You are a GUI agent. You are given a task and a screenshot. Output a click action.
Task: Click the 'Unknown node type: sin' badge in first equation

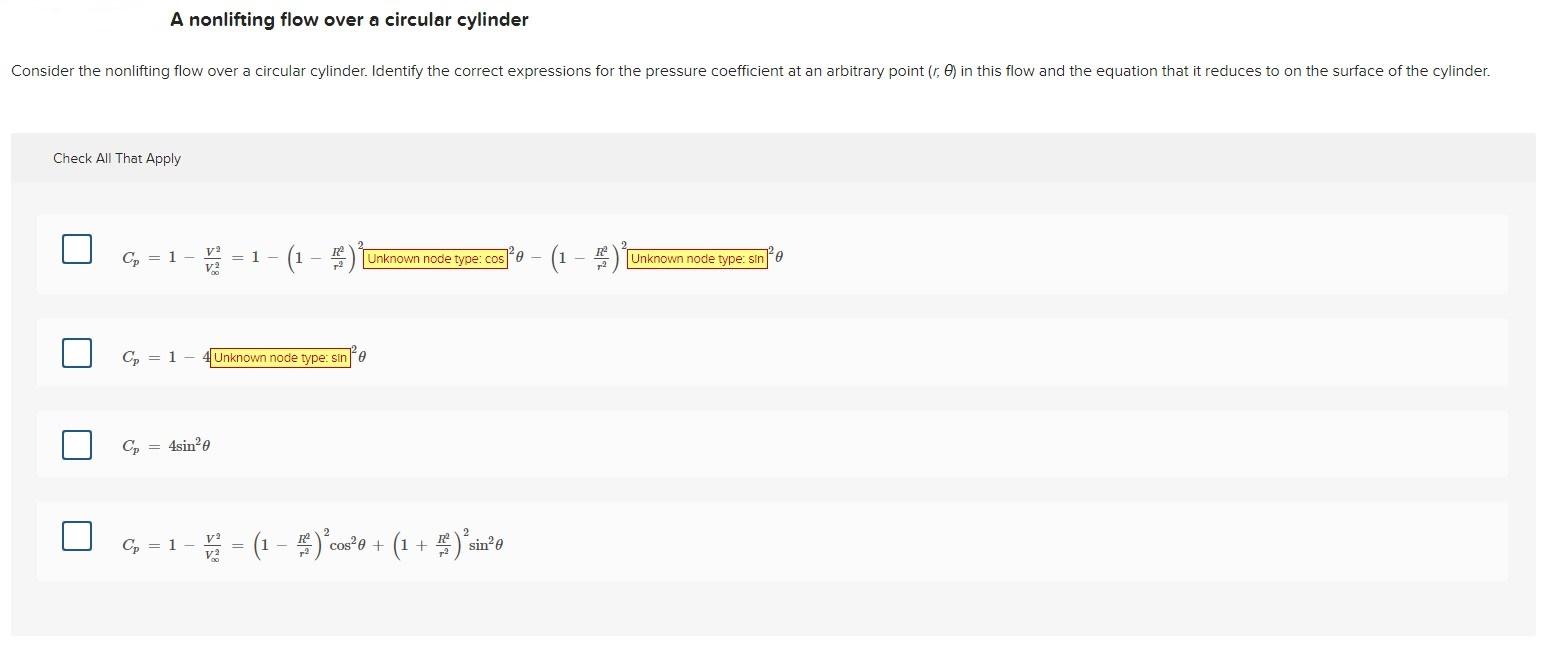point(696,258)
